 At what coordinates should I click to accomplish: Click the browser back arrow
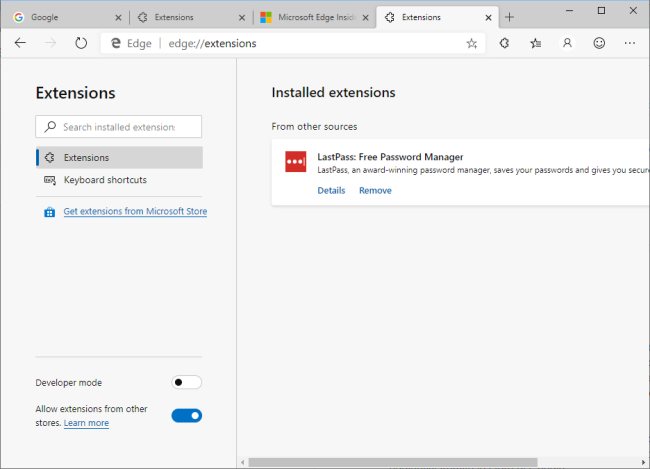coord(20,43)
